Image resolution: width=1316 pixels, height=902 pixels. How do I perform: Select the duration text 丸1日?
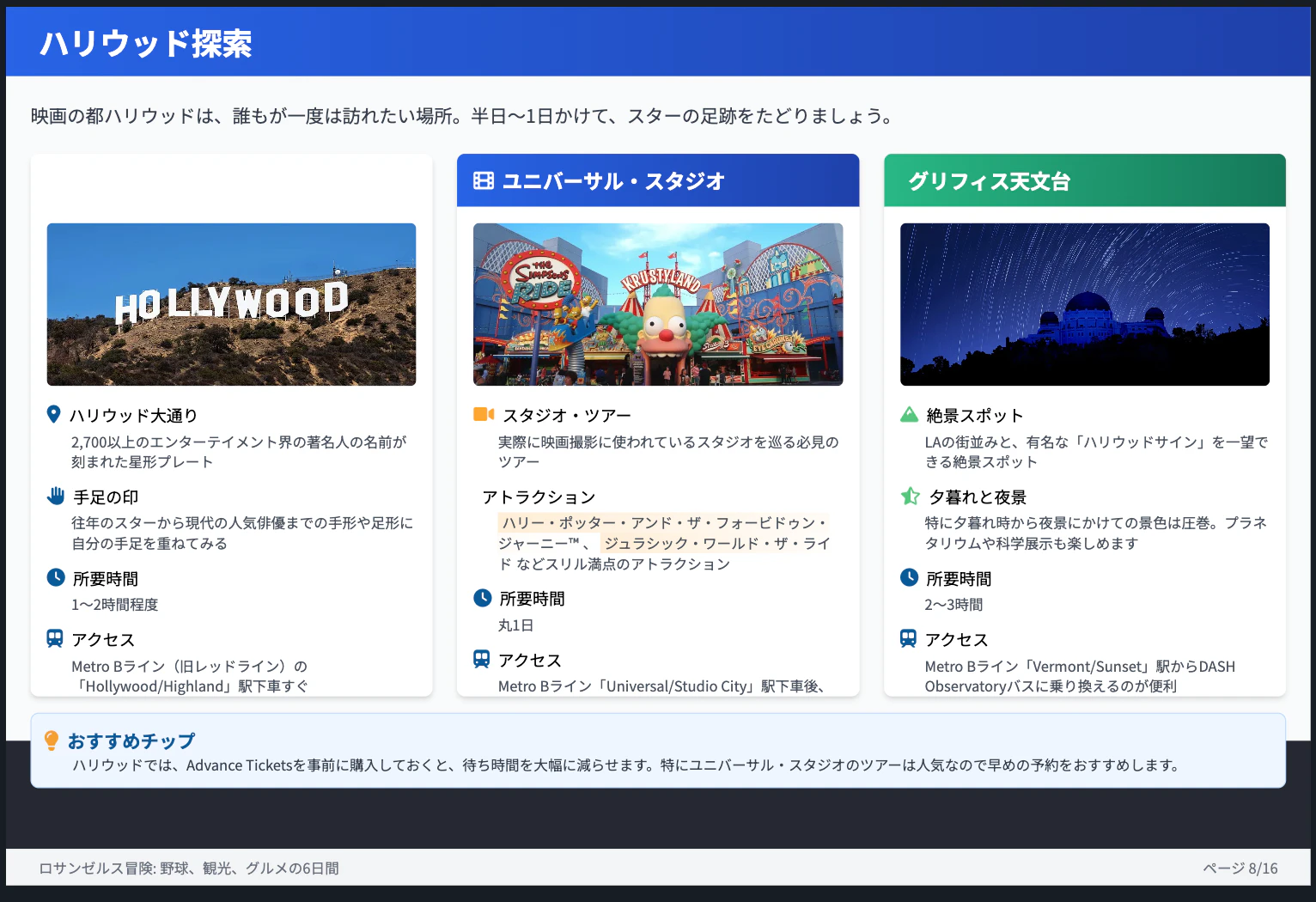(515, 625)
